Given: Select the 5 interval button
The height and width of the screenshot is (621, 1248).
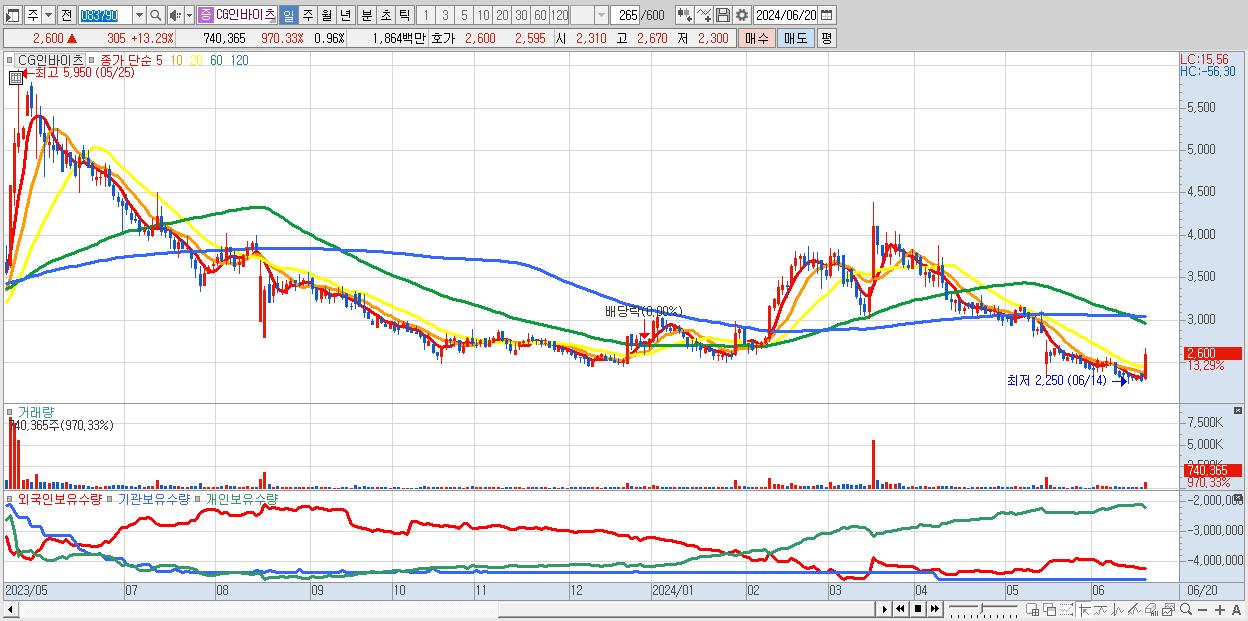Looking at the screenshot, I should coord(464,15).
